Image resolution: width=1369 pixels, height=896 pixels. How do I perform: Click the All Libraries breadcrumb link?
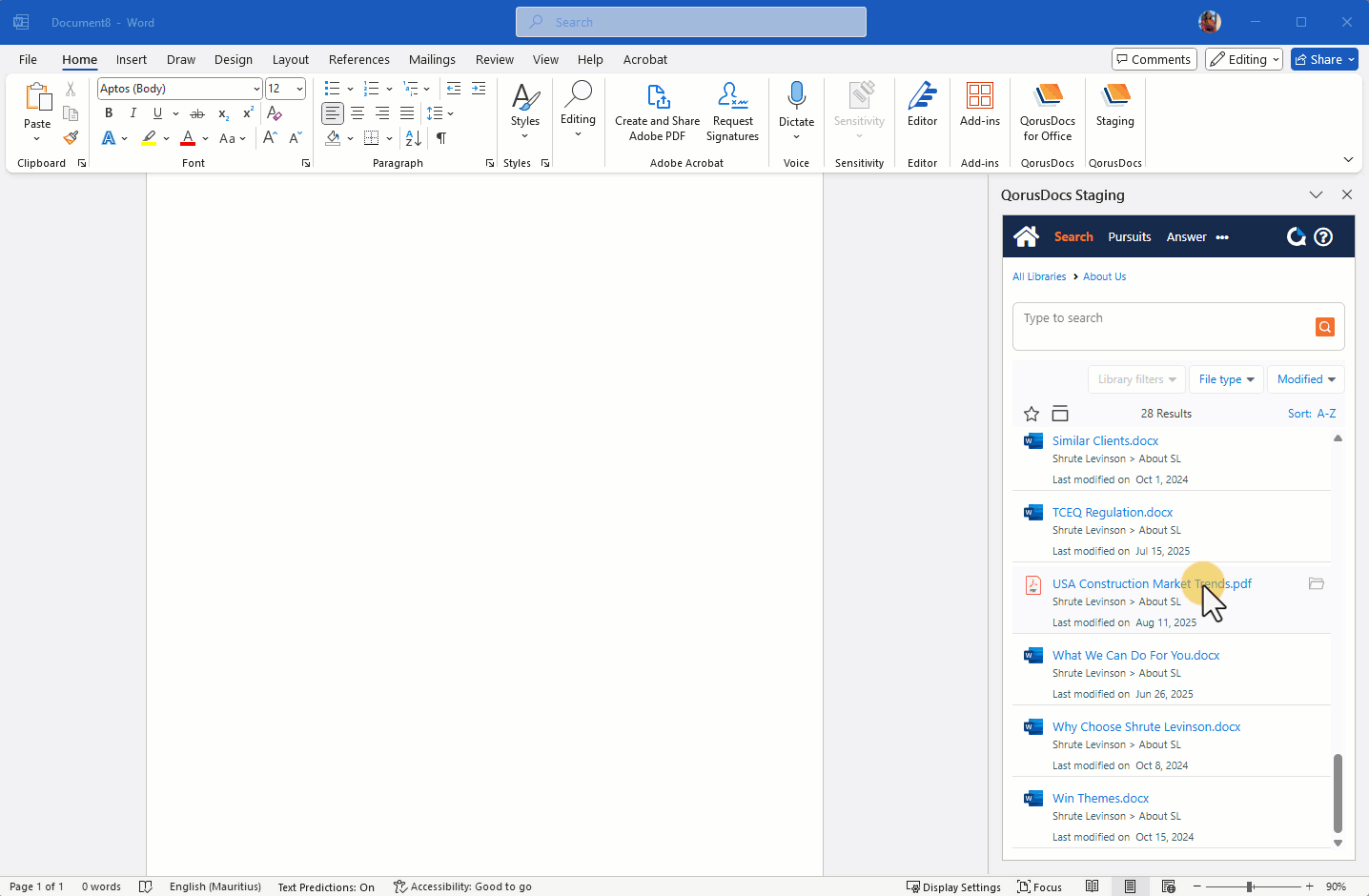[1039, 276]
